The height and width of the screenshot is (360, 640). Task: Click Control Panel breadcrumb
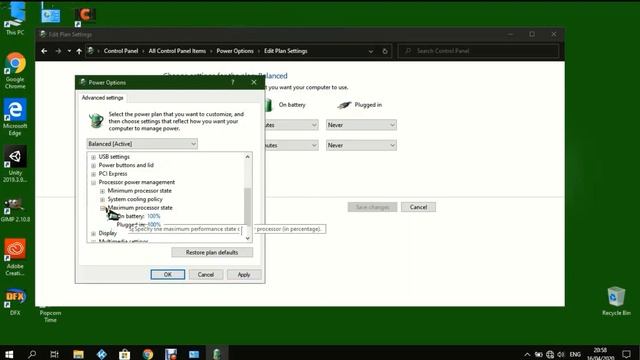[121, 51]
